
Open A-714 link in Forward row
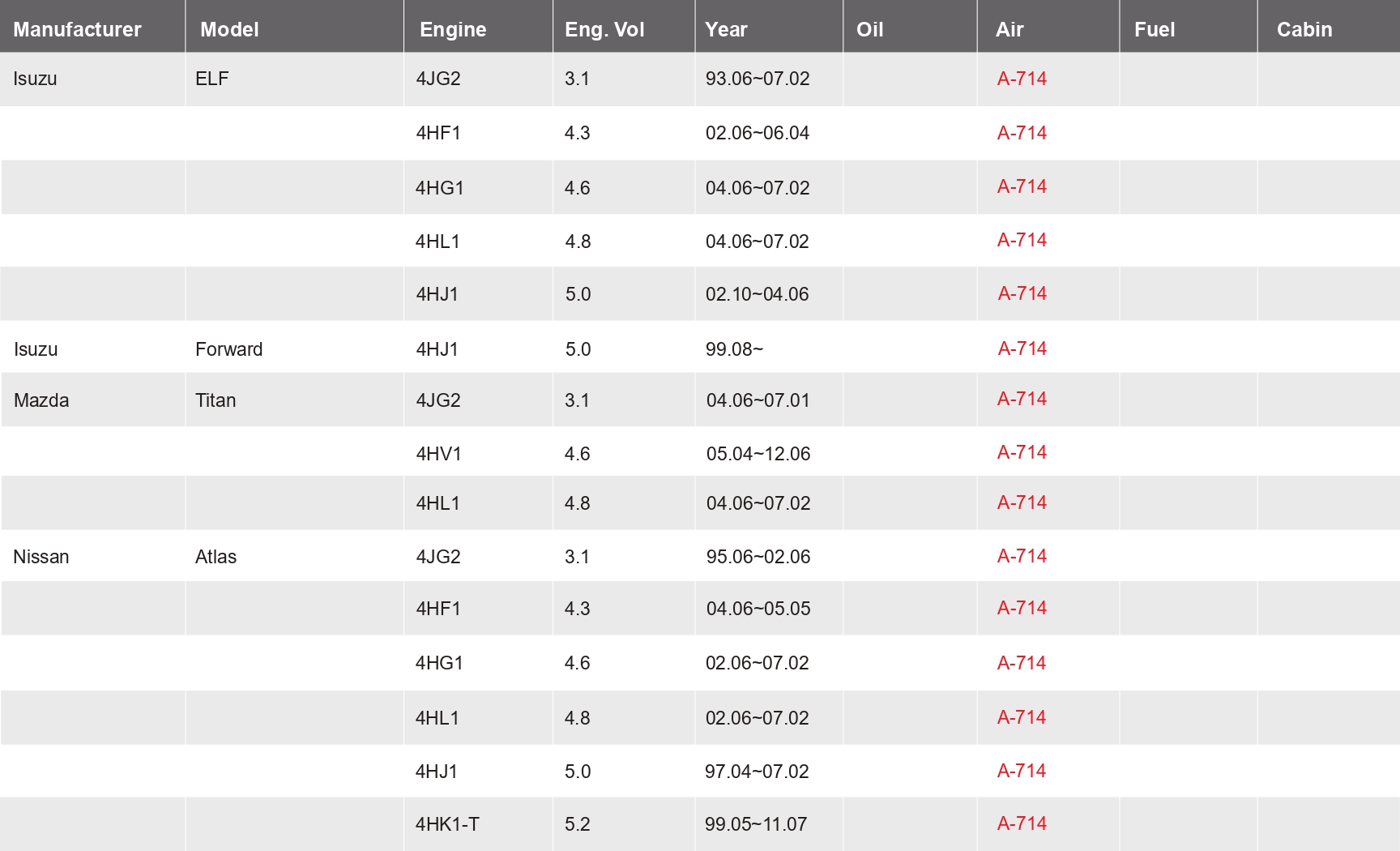click(x=1022, y=349)
